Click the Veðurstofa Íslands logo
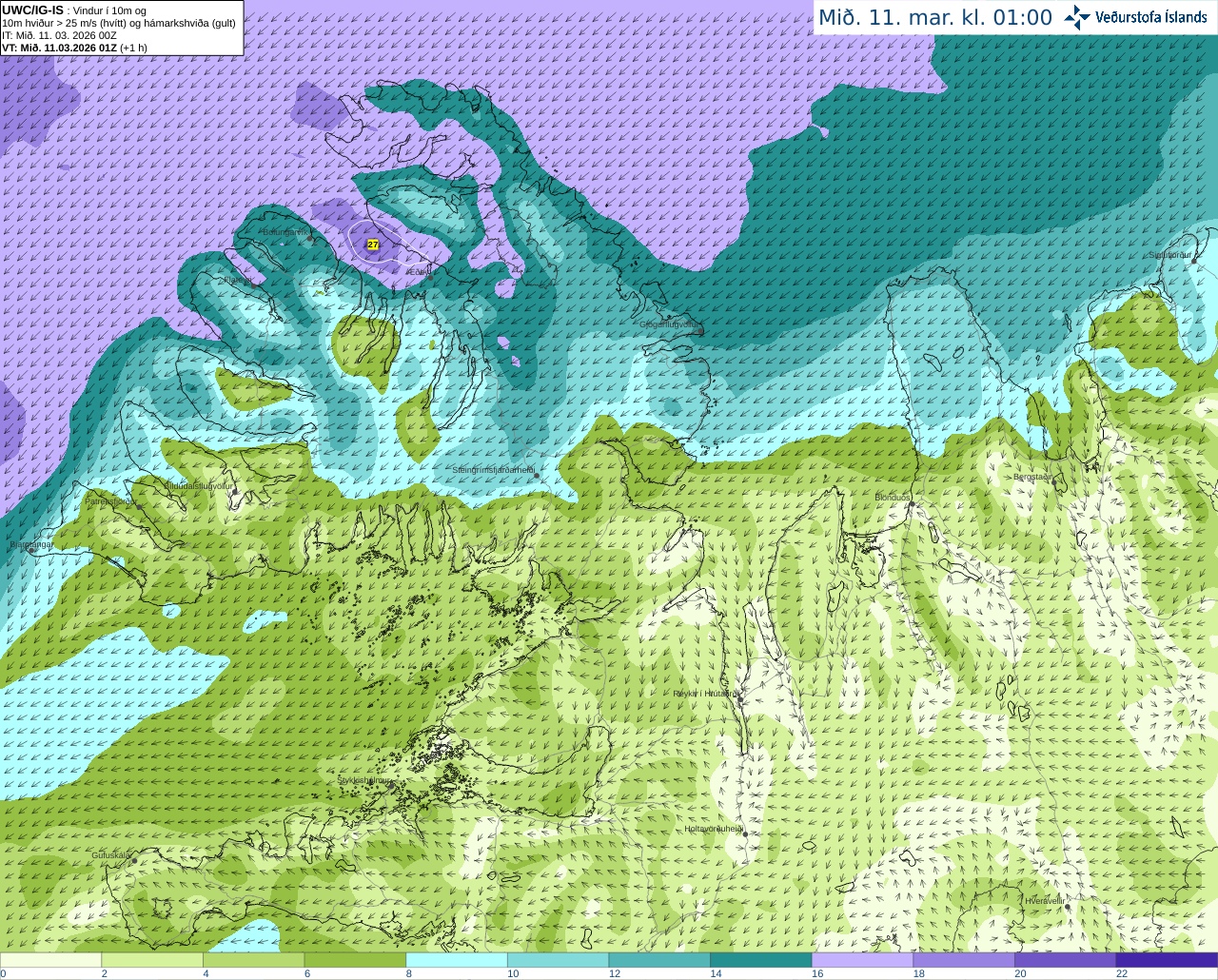 pos(1135,17)
